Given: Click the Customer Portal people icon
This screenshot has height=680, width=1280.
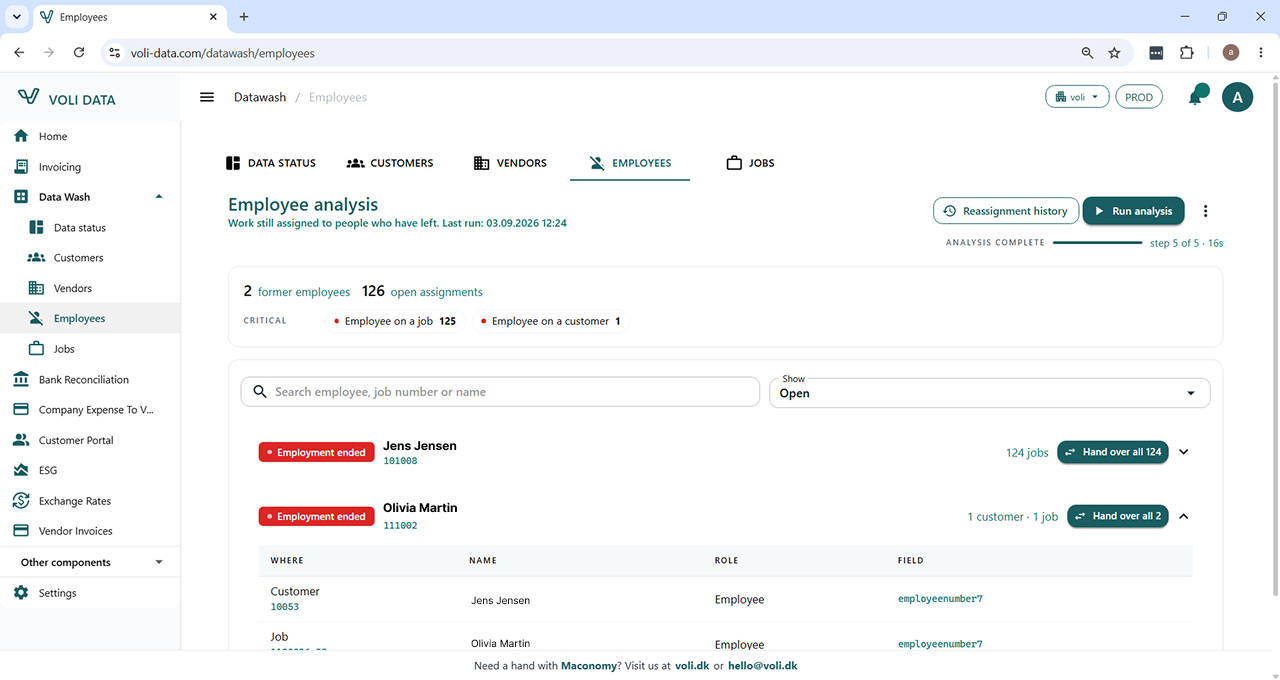Looking at the screenshot, I should coord(21,440).
